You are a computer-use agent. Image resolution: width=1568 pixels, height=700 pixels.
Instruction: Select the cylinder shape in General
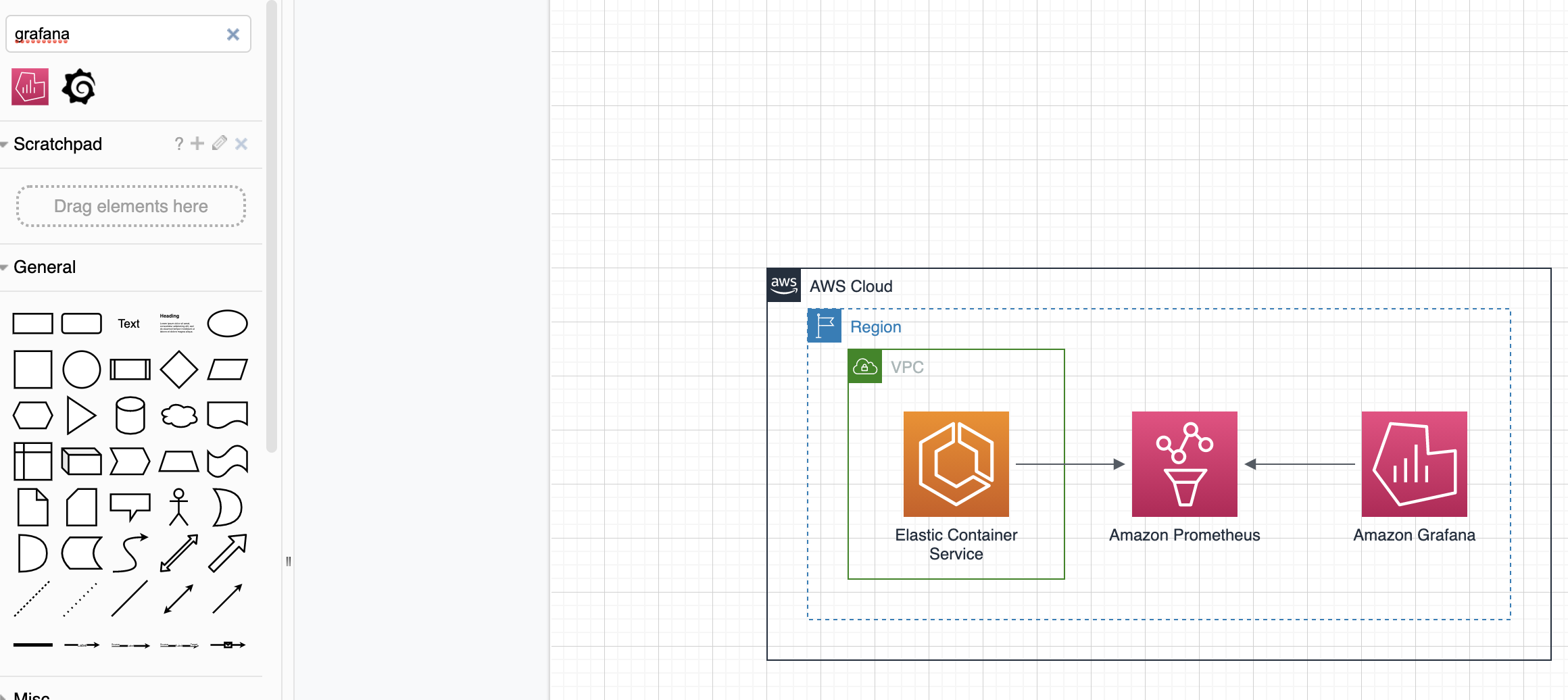[130, 415]
